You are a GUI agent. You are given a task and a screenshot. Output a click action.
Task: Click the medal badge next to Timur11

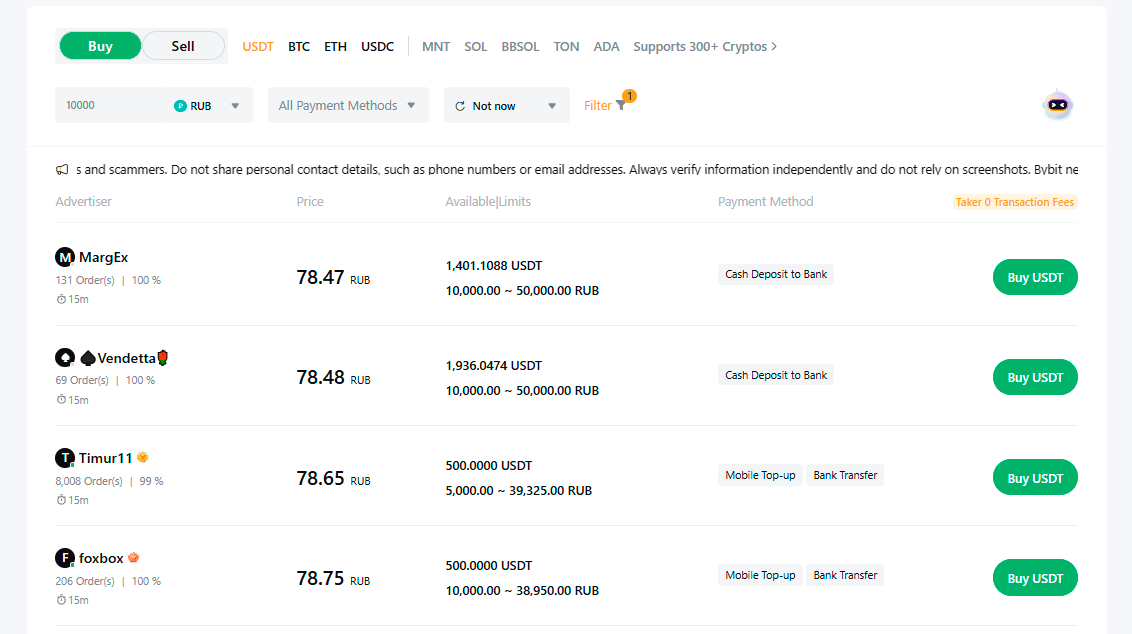pyautogui.click(x=141, y=456)
